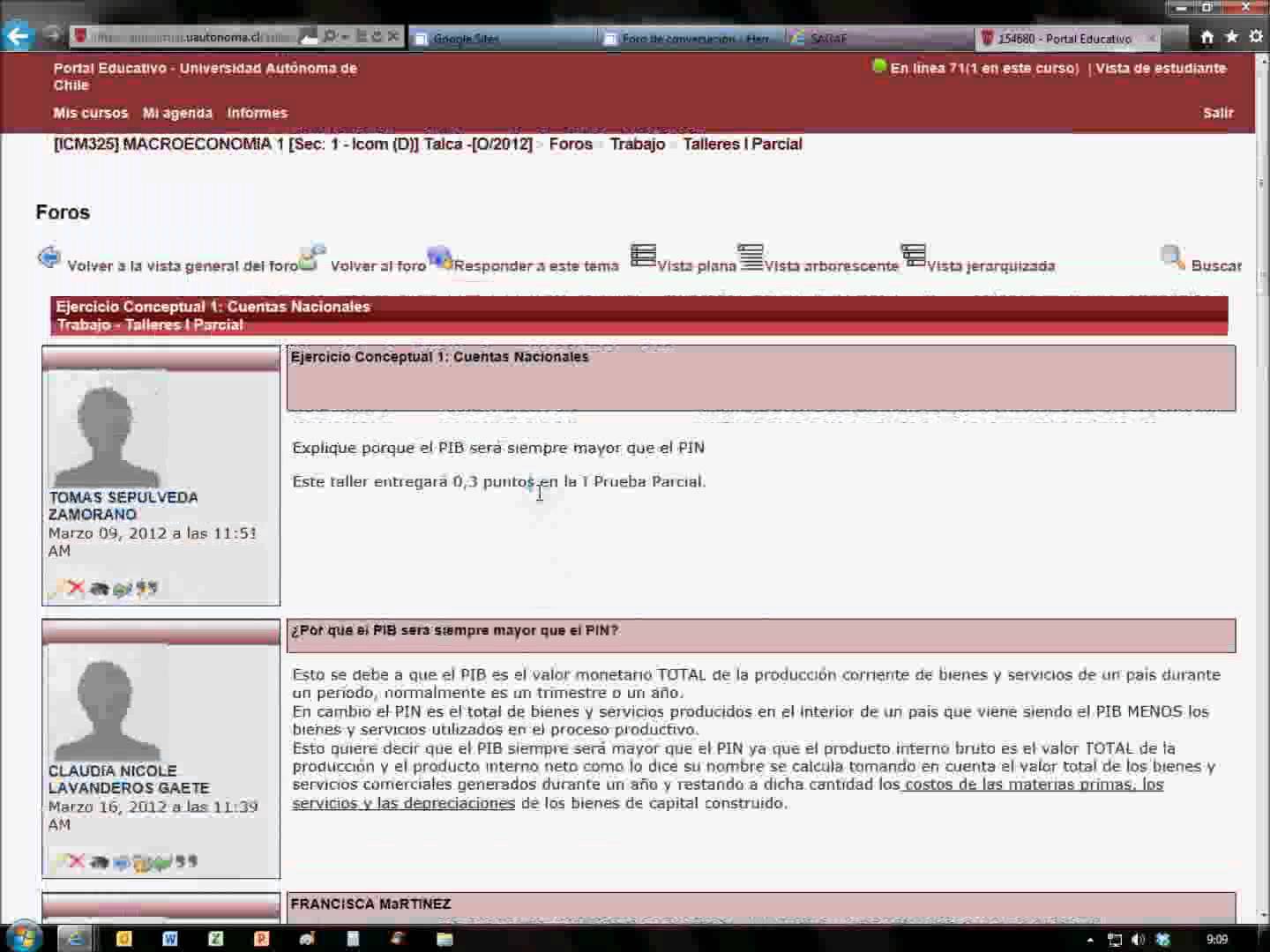Follow the Foros breadcrumb link

570,144
